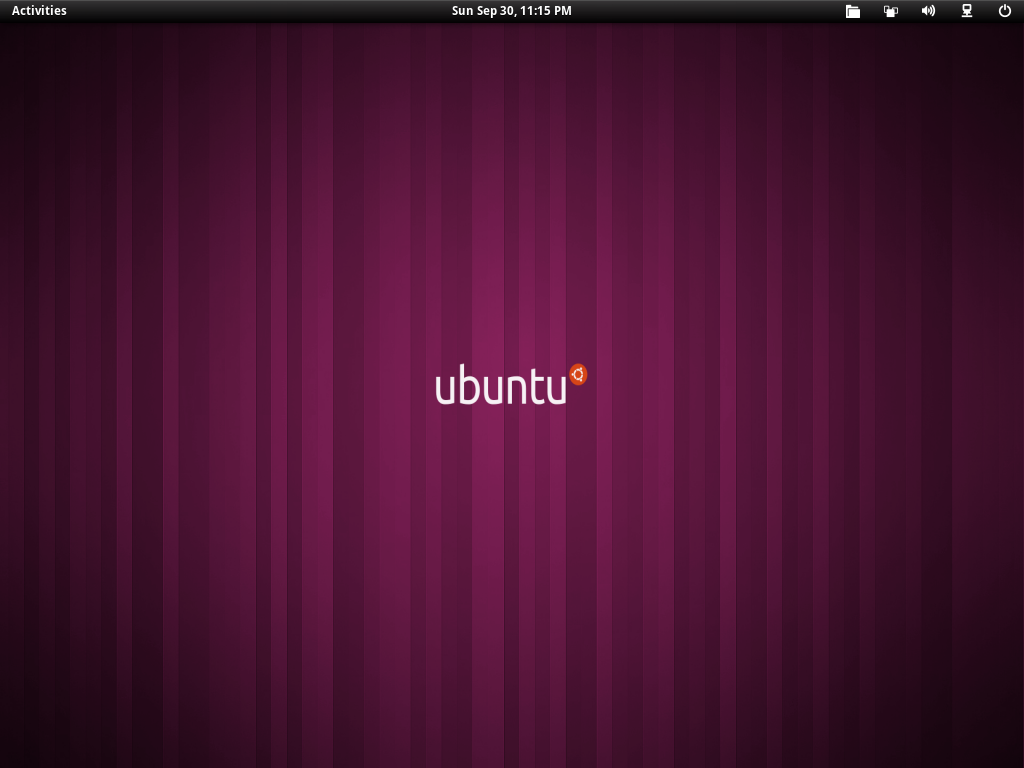Open the clock and calendar menu
Screen dimensions: 1024x768
(x=511, y=10)
